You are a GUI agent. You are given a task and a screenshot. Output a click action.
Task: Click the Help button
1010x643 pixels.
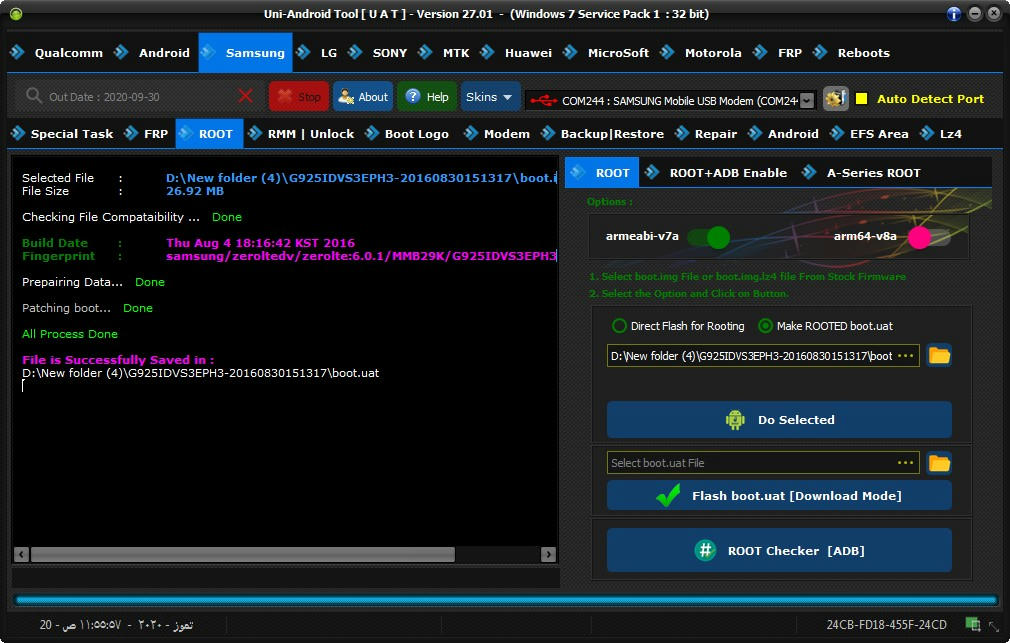(x=427, y=97)
